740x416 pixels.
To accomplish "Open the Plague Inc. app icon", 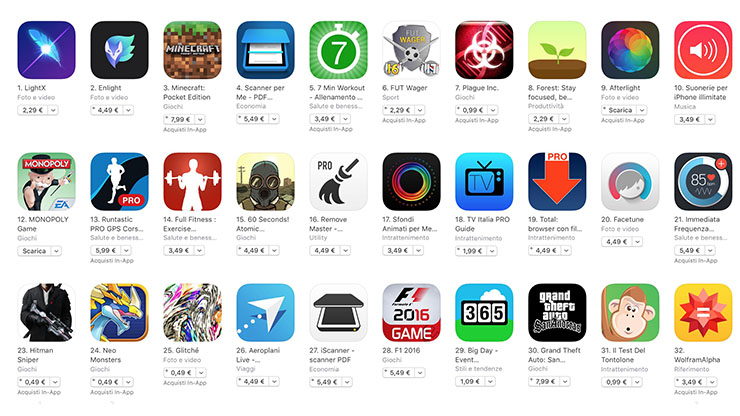I will 484,50.
